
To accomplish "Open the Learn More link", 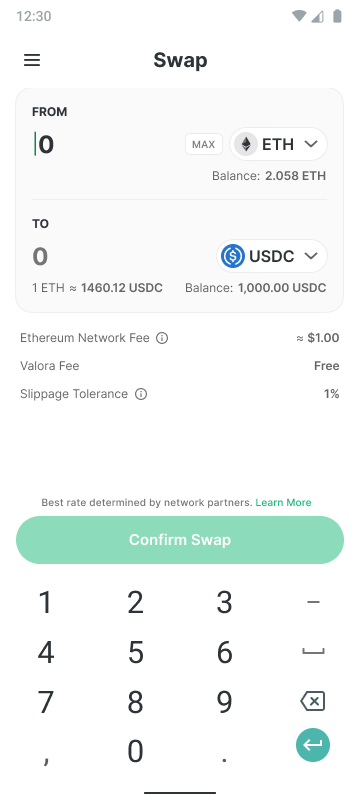I will [284, 503].
